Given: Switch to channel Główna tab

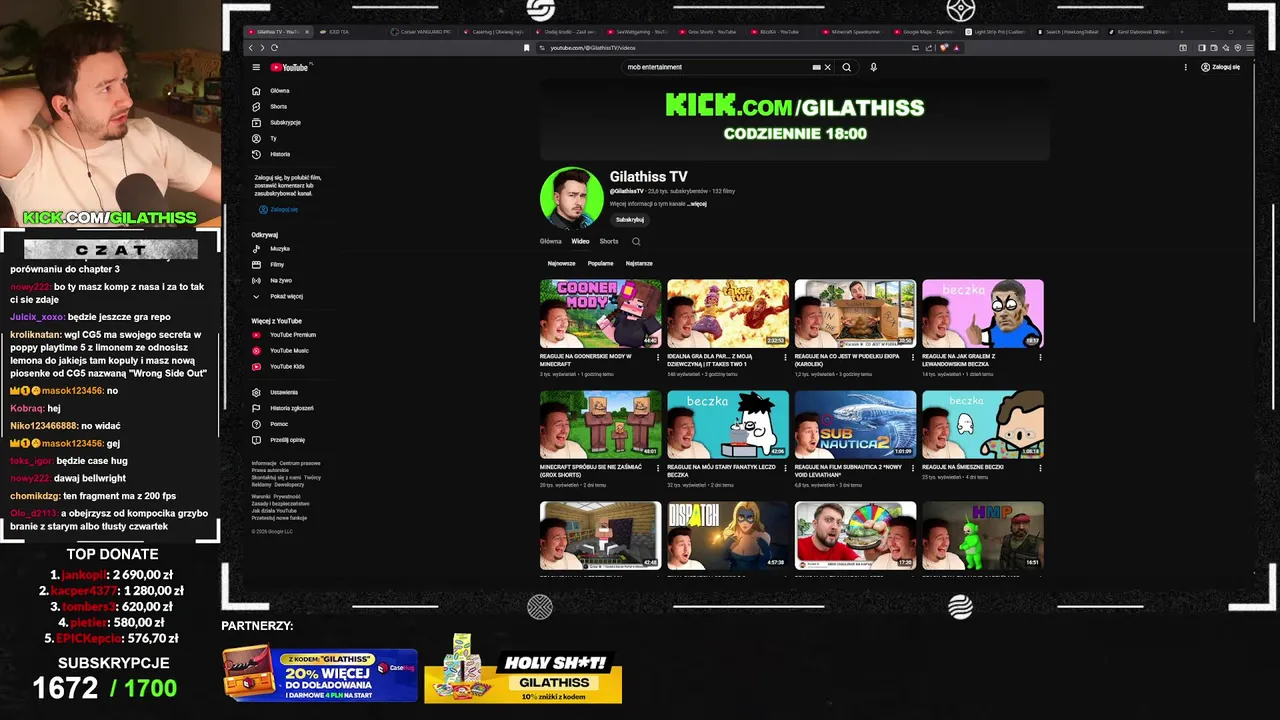Looking at the screenshot, I should [550, 241].
